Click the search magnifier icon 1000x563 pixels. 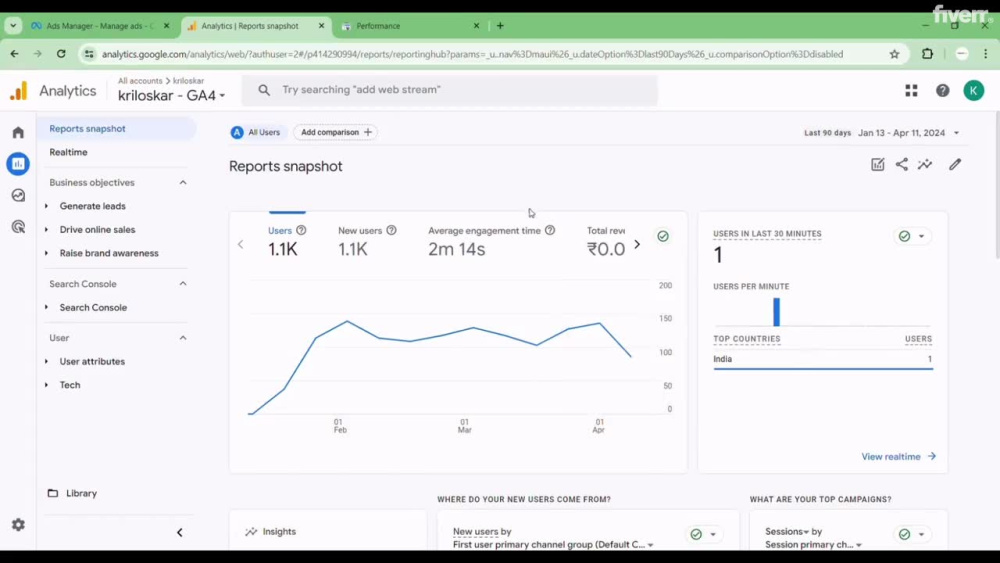264,90
